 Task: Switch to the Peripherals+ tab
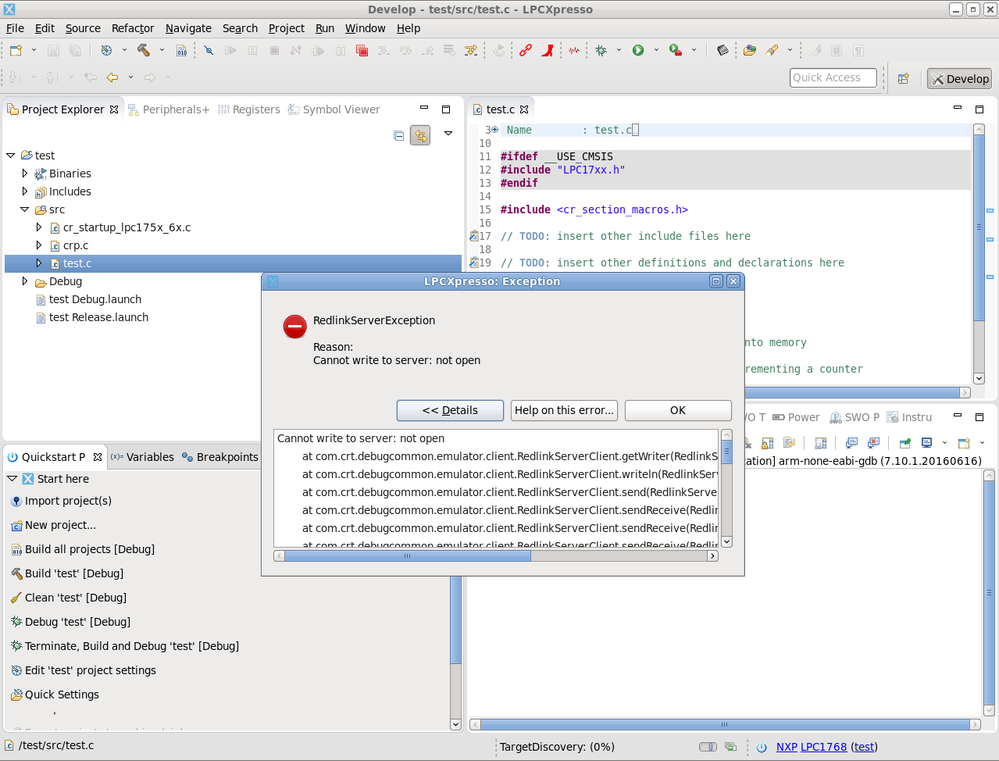click(169, 110)
